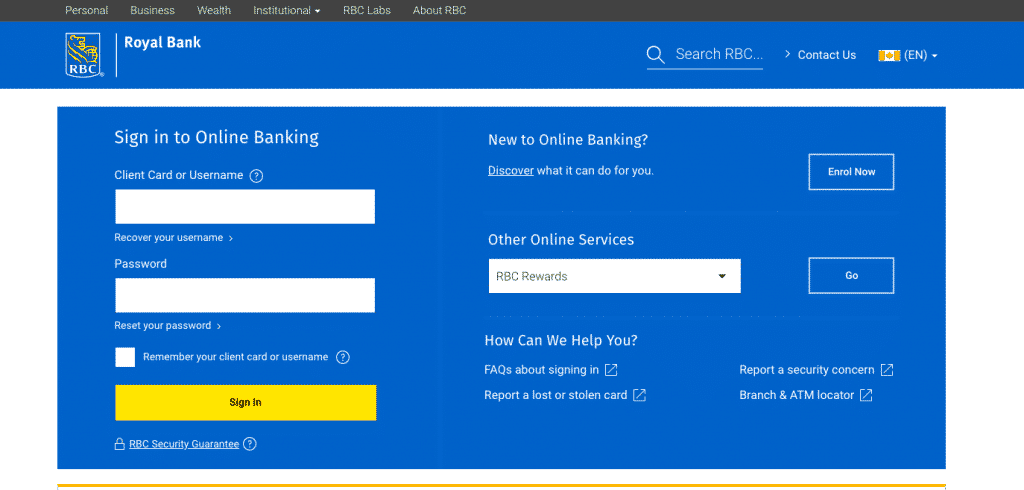Open the RBC Security Guarantee link
Image resolution: width=1024 pixels, height=490 pixels.
click(x=184, y=444)
